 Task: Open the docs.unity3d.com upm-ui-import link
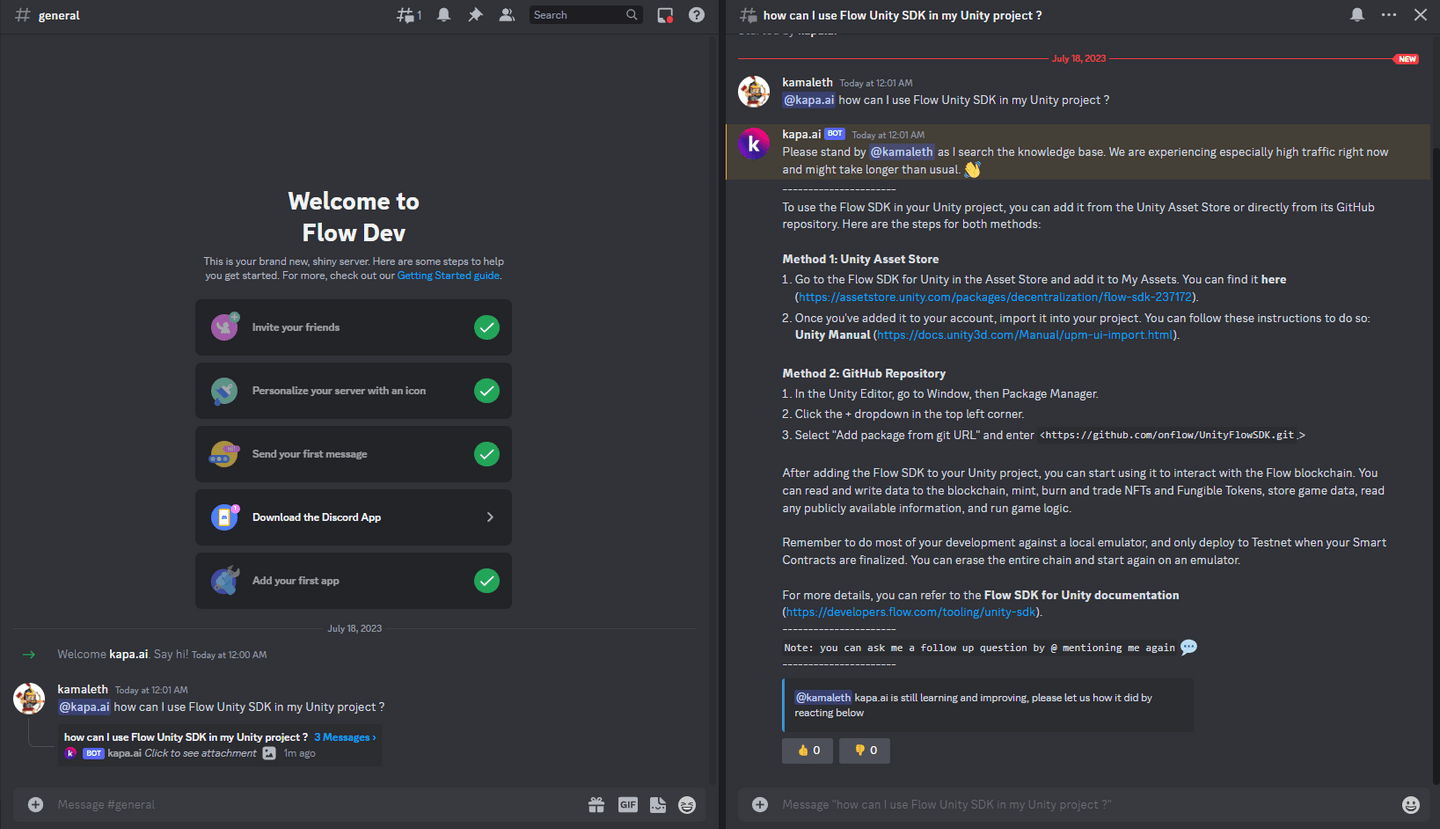[x=1025, y=335]
